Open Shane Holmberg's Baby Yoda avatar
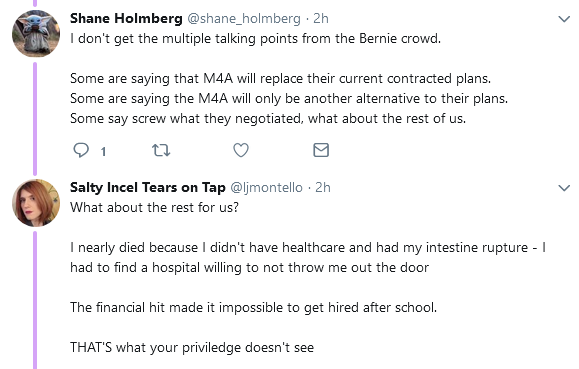Image resolution: width=579 pixels, height=369 pixels. 36,33
